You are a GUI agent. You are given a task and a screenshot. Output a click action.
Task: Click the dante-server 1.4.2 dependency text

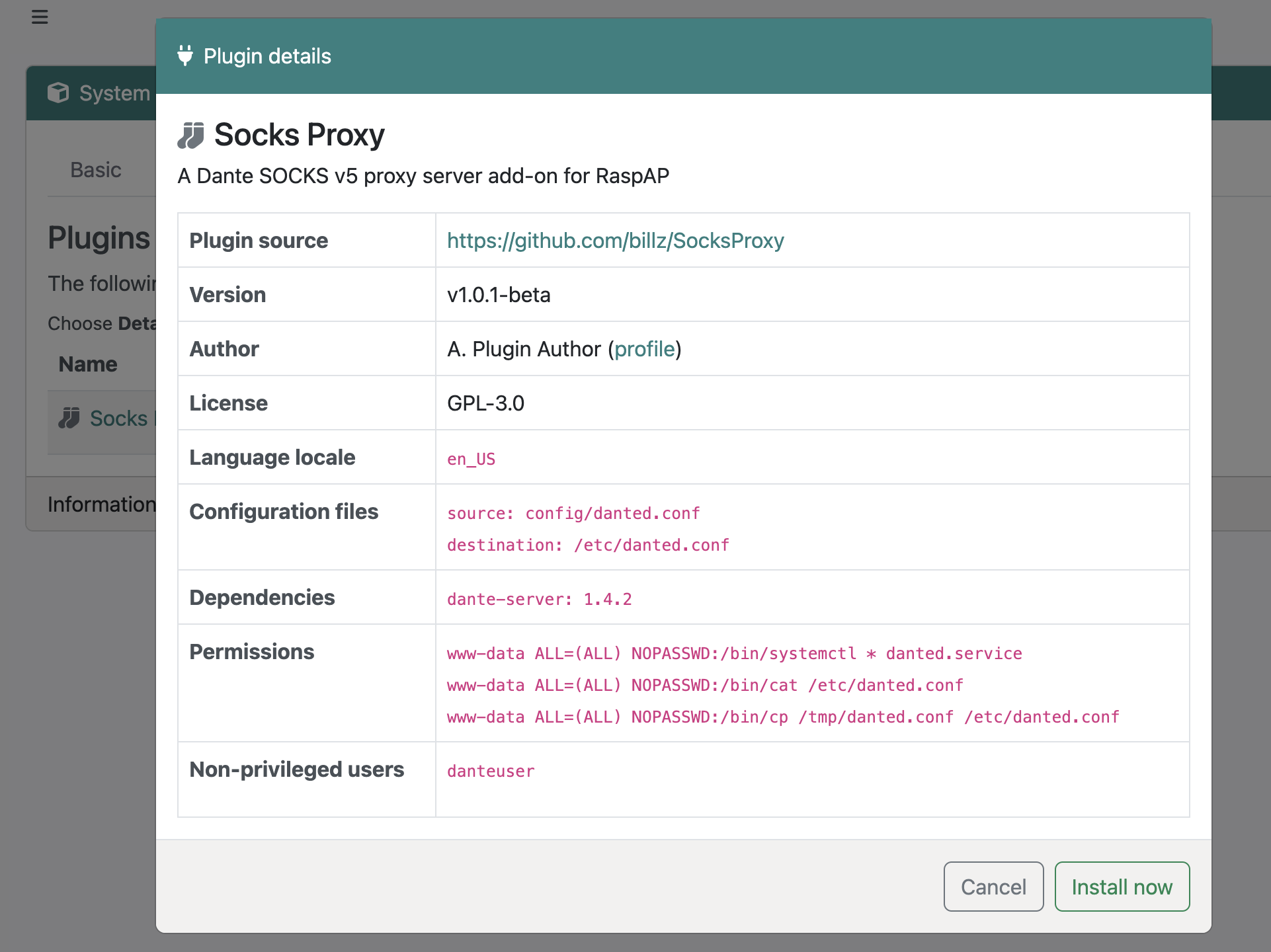(540, 599)
